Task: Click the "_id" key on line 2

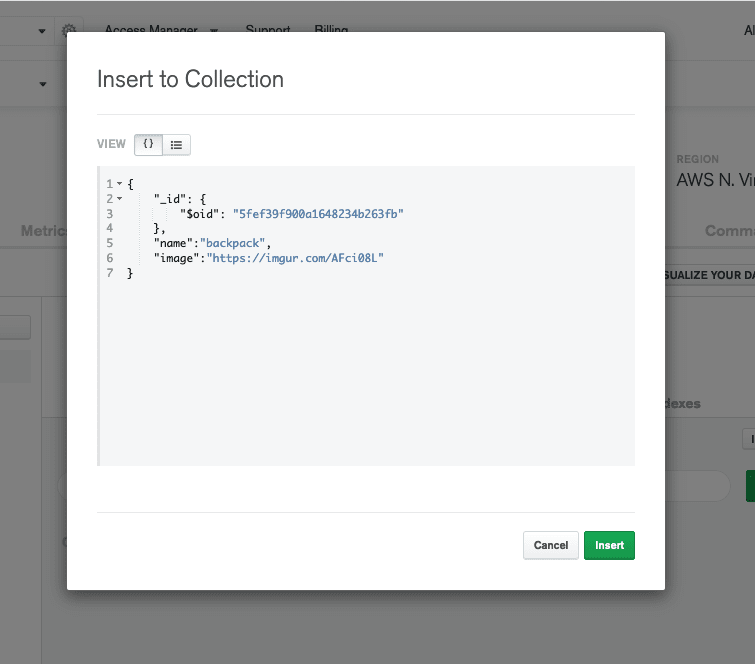Action: (170, 199)
